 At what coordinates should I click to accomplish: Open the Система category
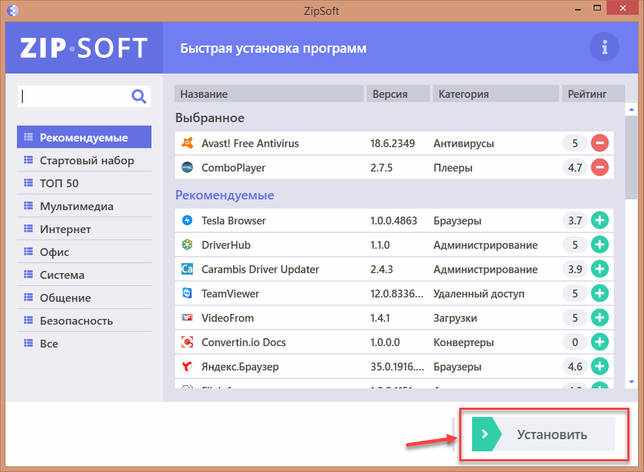pos(84,275)
